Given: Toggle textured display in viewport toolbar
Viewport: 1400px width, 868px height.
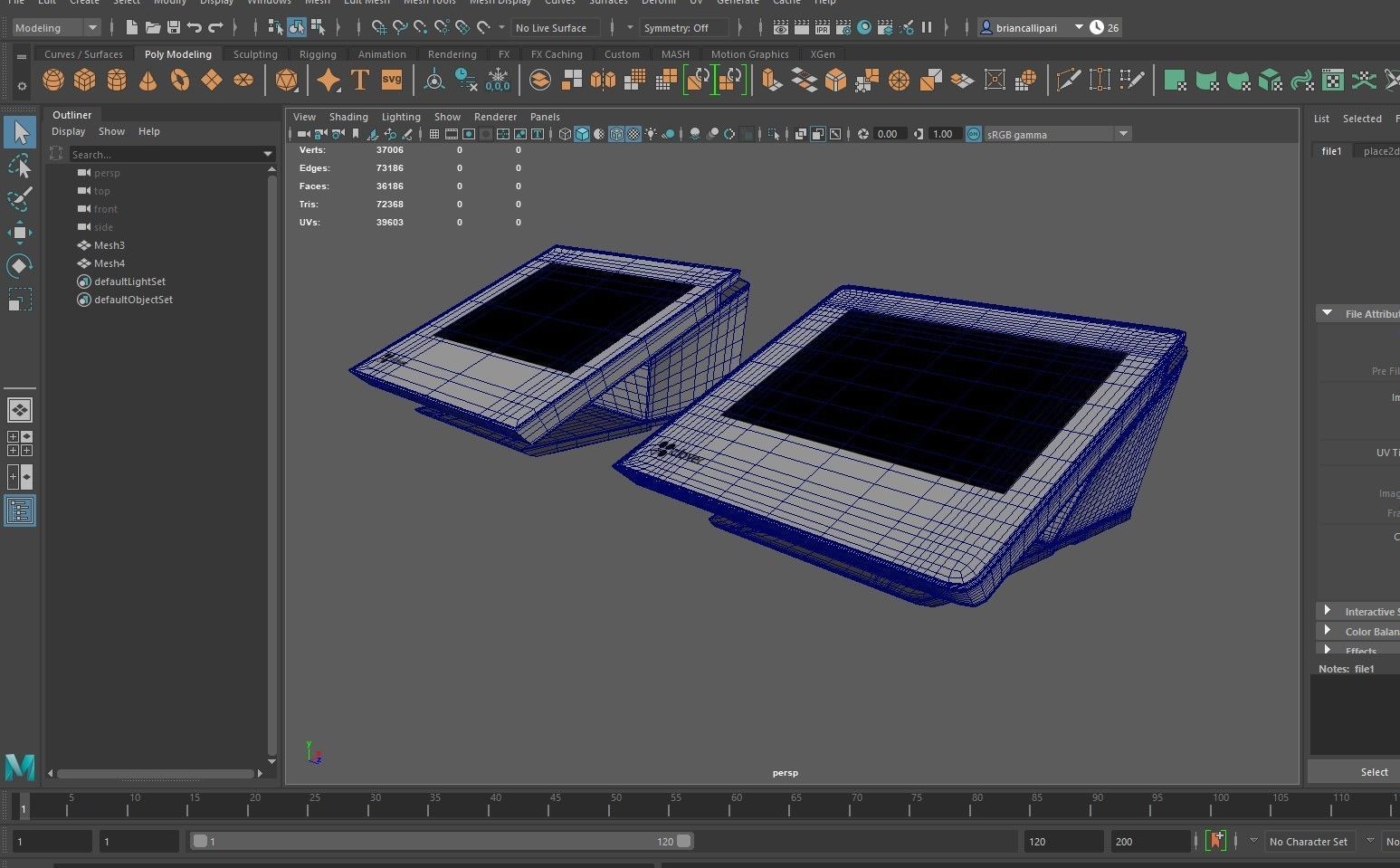Looking at the screenshot, I should click(633, 134).
